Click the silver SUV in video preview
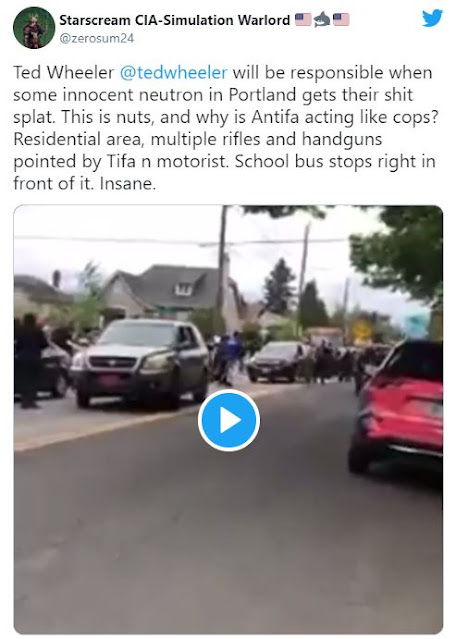The height and width of the screenshot is (639, 456). (140, 362)
